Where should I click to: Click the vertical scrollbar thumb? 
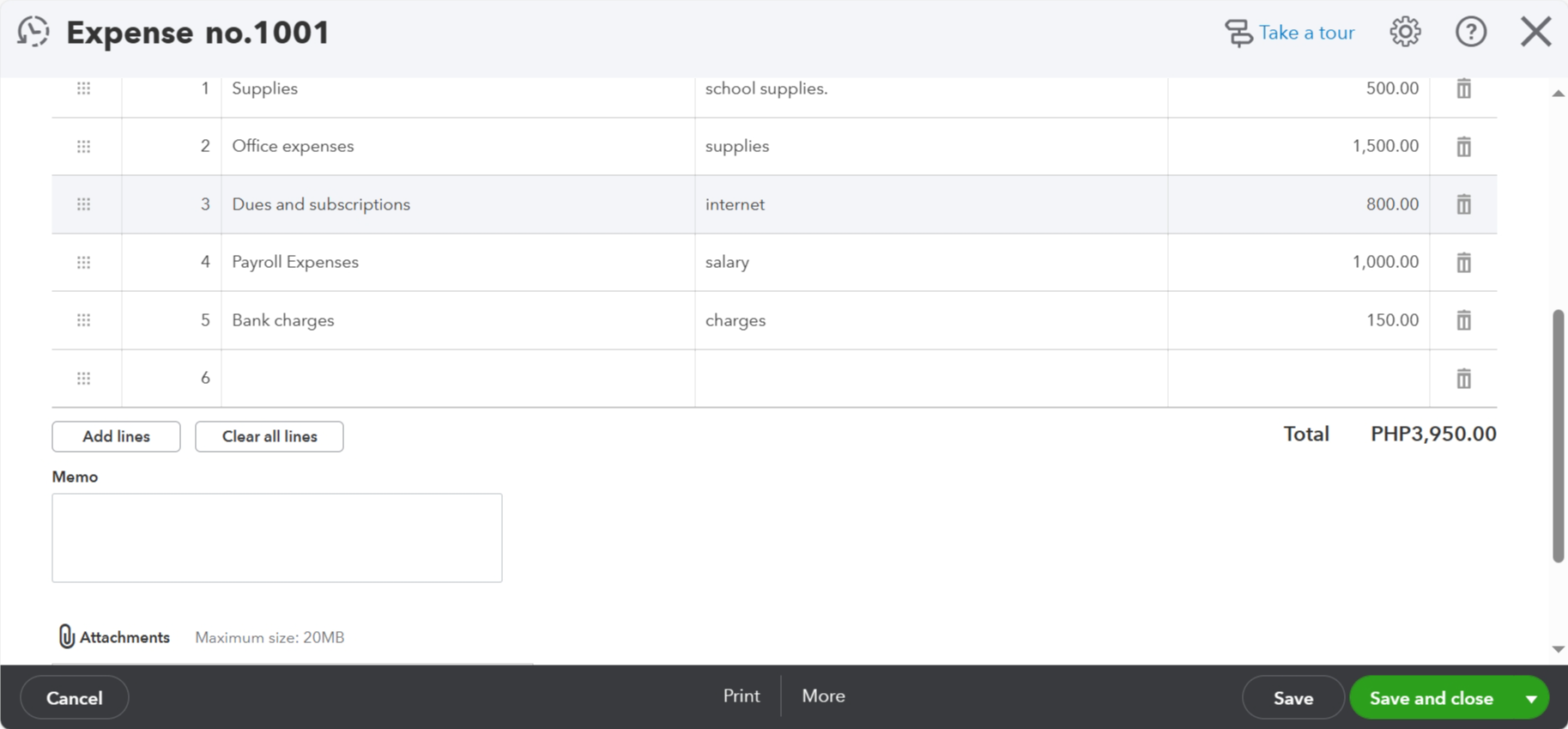1558,436
